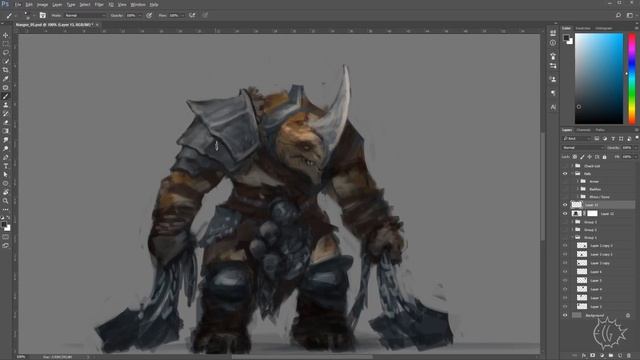The width and height of the screenshot is (640, 360).
Task: Toggle lock transparent pixels
Action: coord(575,157)
